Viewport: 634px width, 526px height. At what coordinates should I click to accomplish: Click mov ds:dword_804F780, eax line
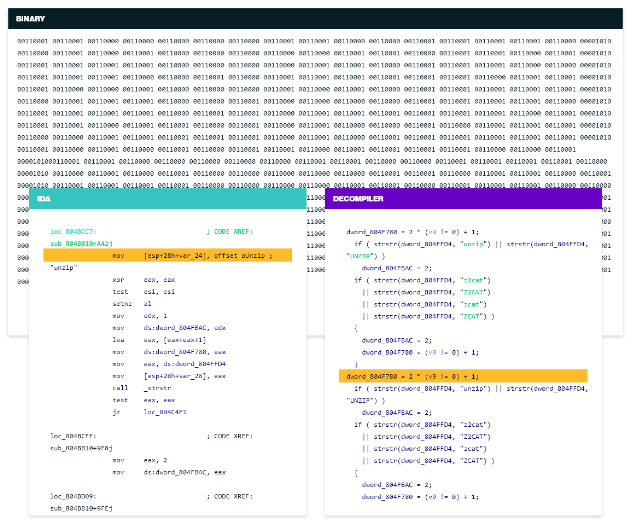point(169,352)
